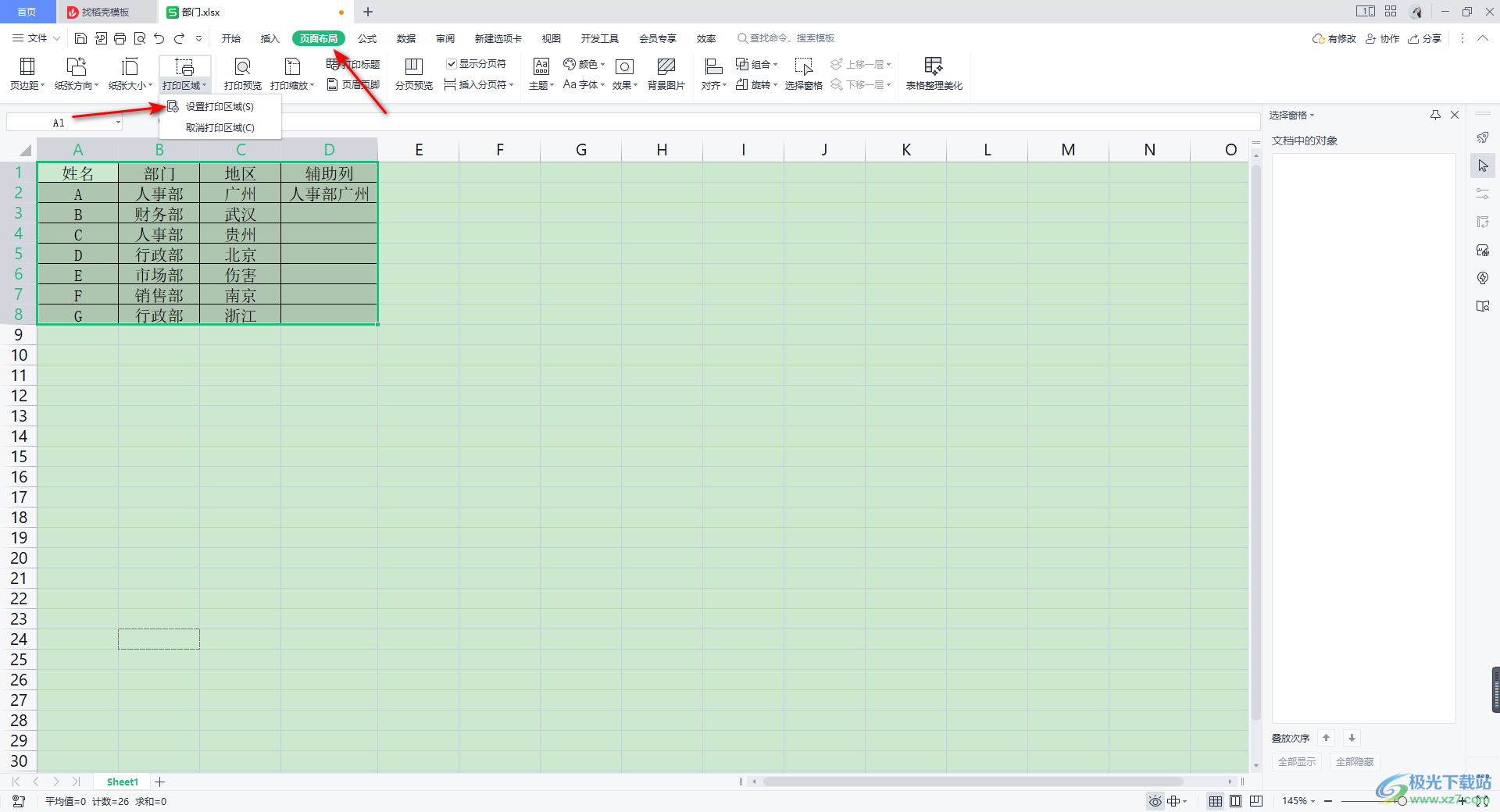This screenshot has height=812, width=1500.
Task: Open the 纸张方向 orientation menu
Action: [x=77, y=74]
